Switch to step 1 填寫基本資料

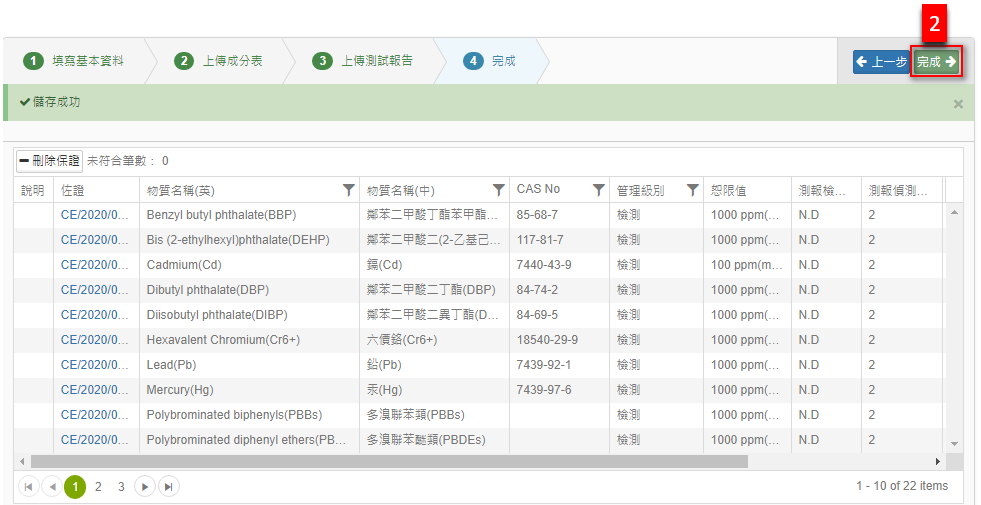76,61
